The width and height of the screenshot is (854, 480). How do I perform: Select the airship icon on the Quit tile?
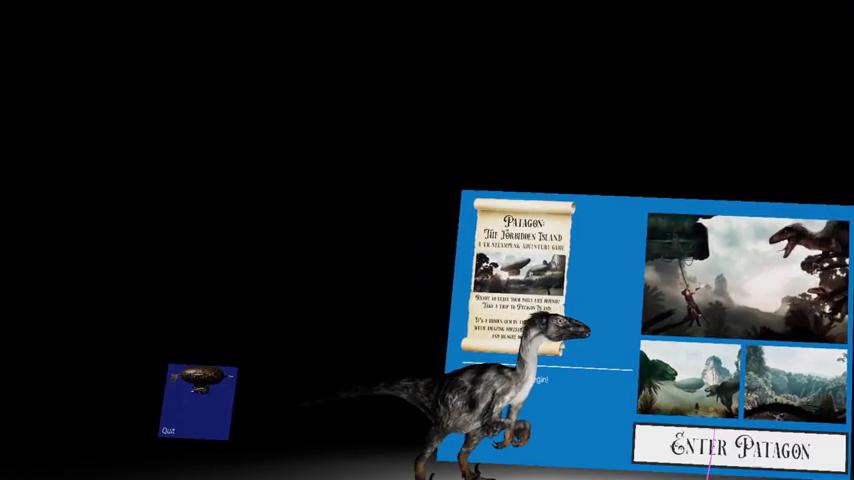tap(201, 380)
